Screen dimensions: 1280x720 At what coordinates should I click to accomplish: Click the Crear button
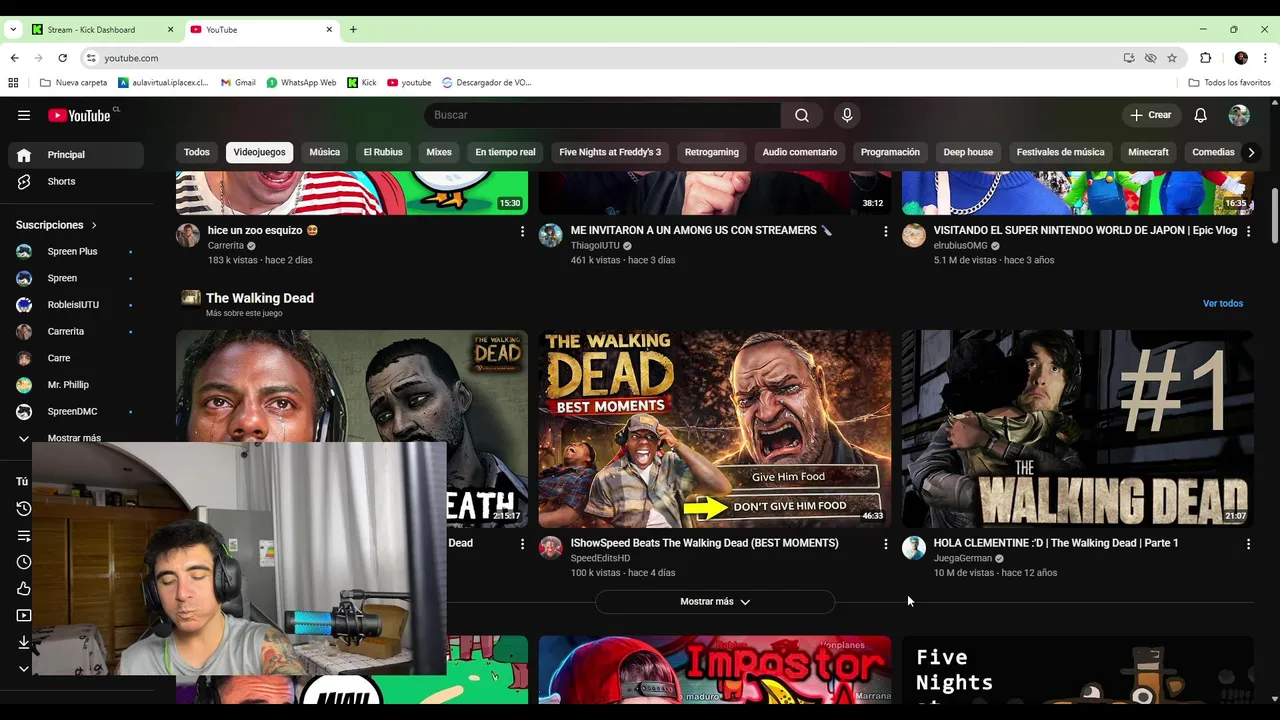(1152, 115)
